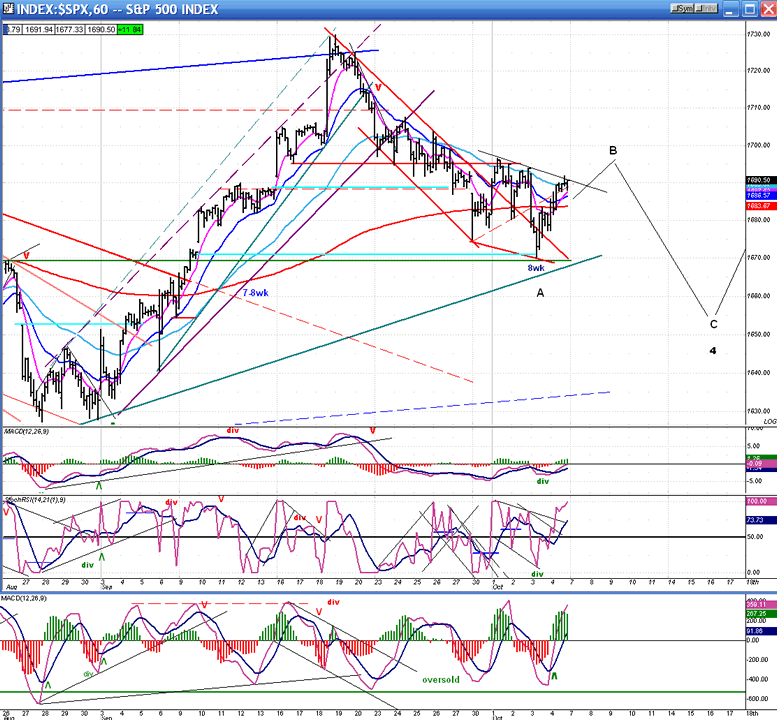This screenshot has height=720, width=777.
Task: Toggle the LOG scale label on price axis
Action: coord(768,422)
